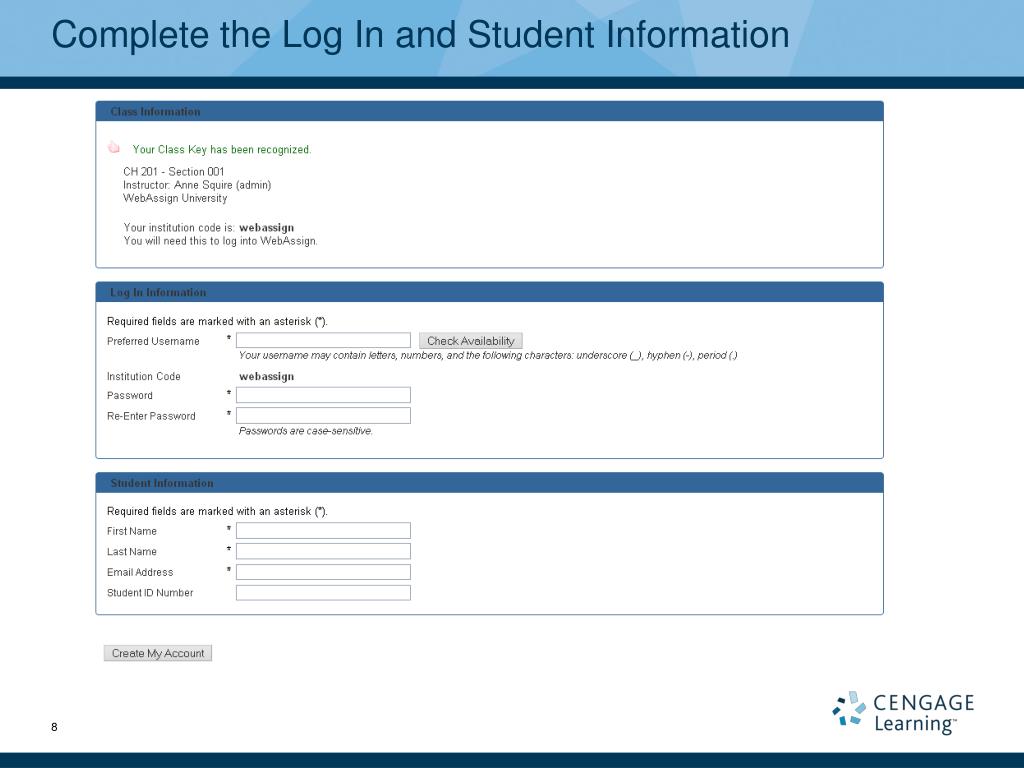Click the 'CH 201 - Section 001' text
This screenshot has height=768, width=1024.
174,172
